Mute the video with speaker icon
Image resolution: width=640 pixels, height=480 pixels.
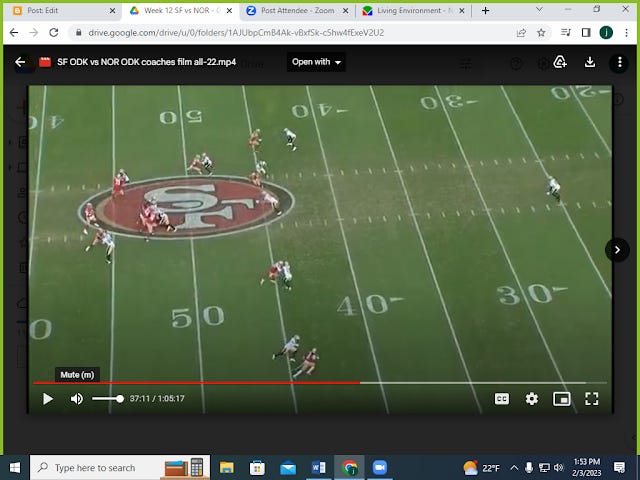tap(76, 399)
